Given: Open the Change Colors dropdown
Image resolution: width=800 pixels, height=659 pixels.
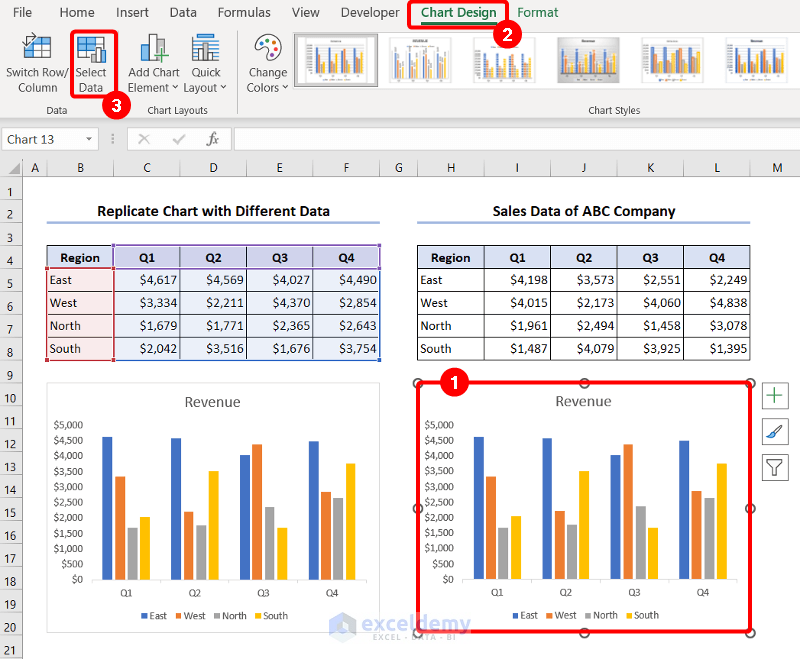Looking at the screenshot, I should (x=268, y=66).
